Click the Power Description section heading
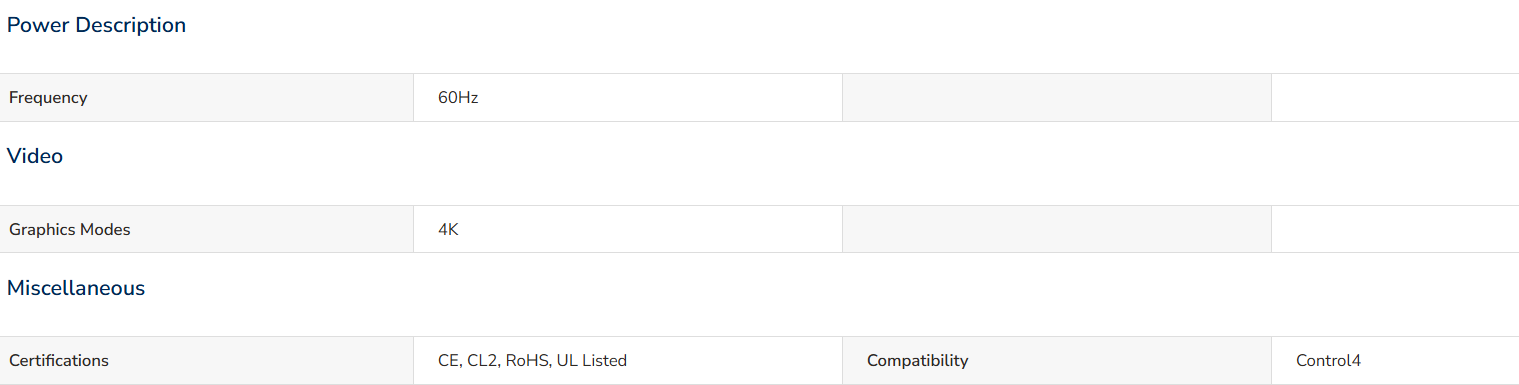This screenshot has width=1519, height=385. click(96, 25)
